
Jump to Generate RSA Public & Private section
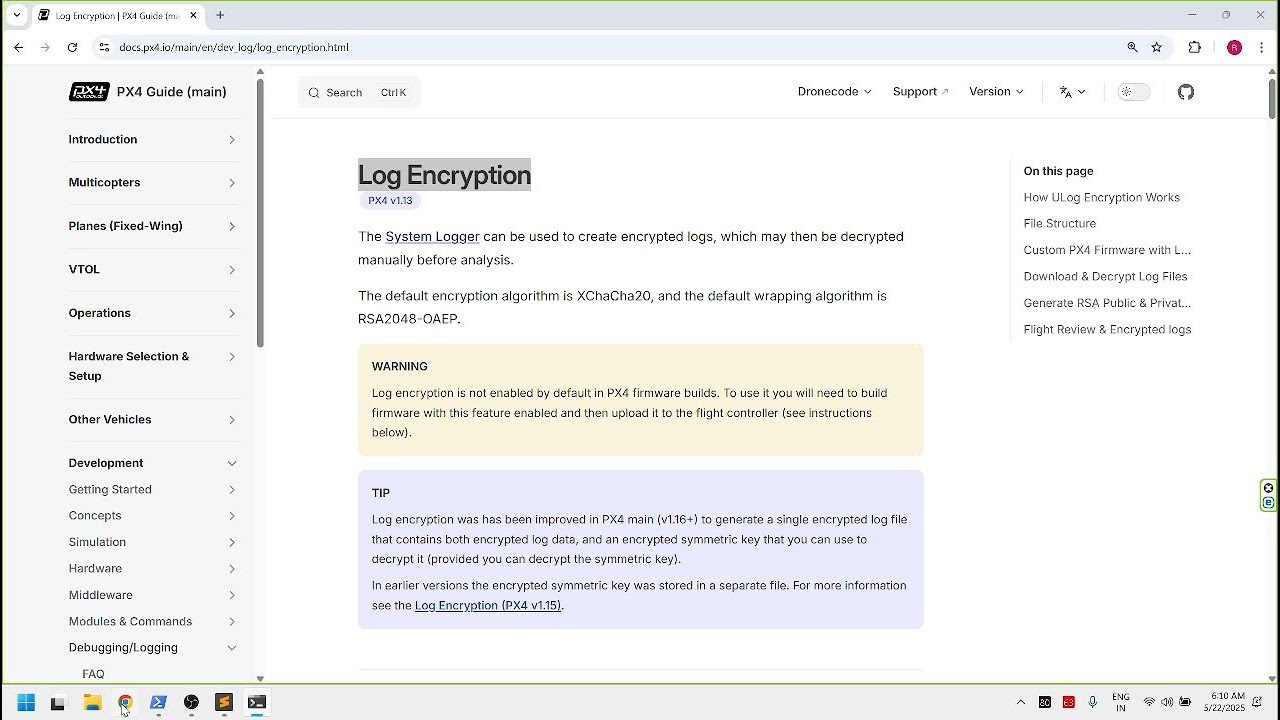pyautogui.click(x=1107, y=303)
